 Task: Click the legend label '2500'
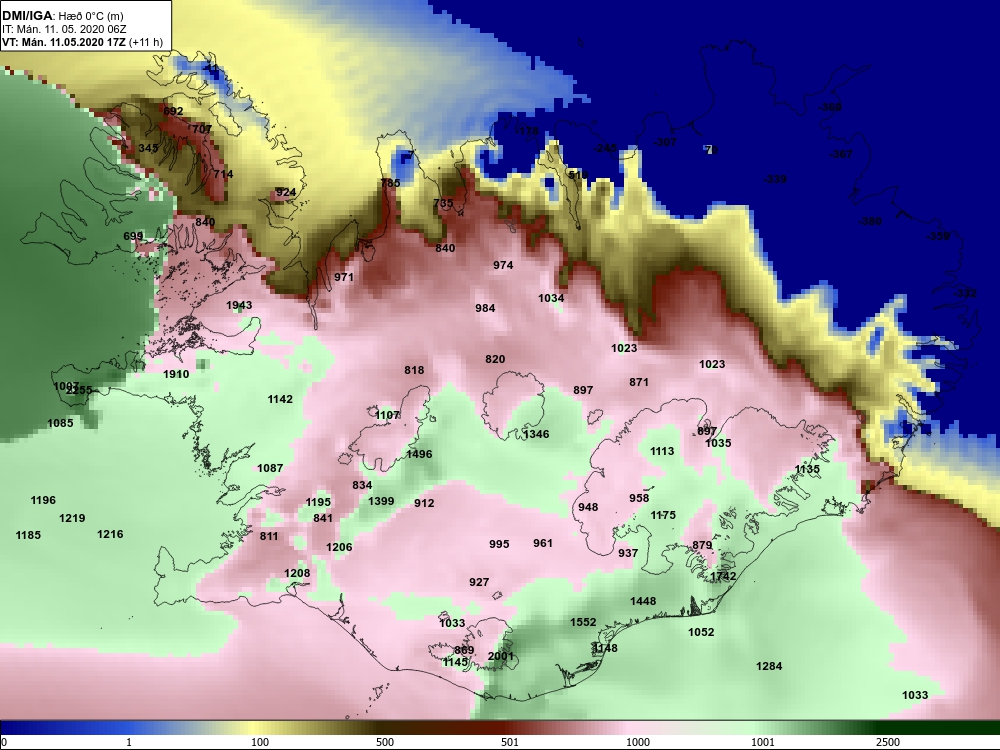[887, 742]
